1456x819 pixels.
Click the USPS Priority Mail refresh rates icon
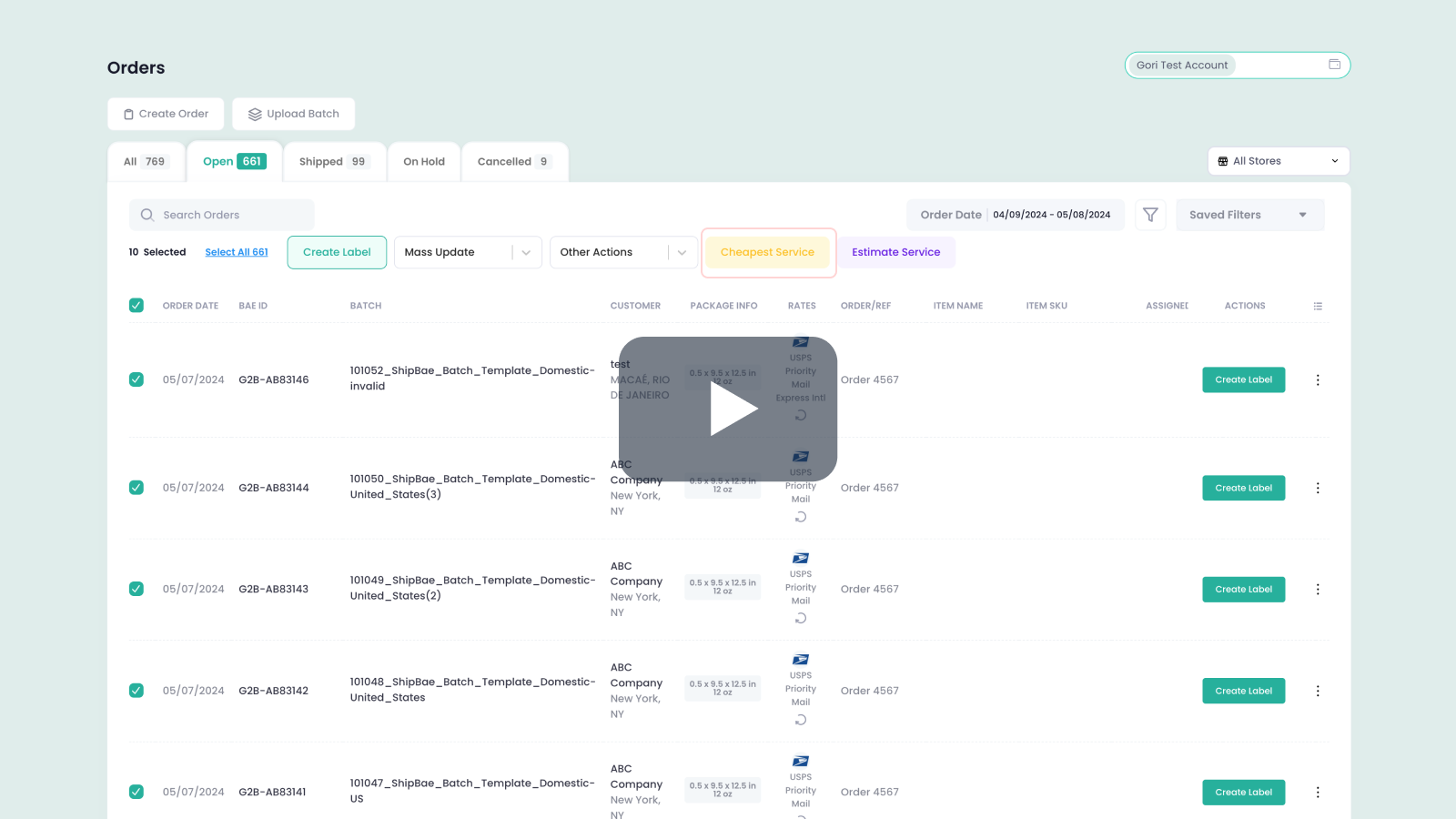tap(800, 618)
